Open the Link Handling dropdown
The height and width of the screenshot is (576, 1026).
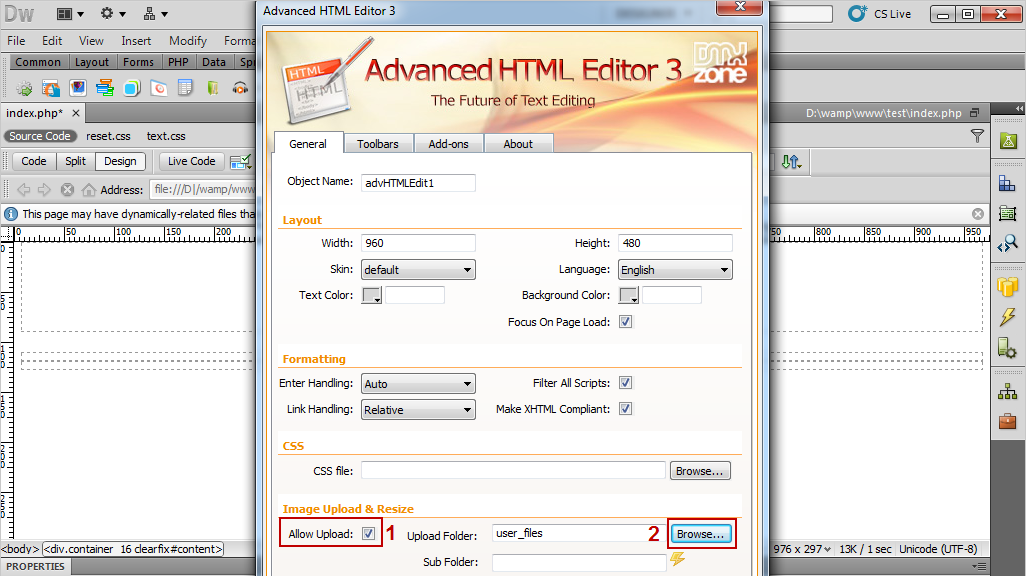[x=418, y=410]
